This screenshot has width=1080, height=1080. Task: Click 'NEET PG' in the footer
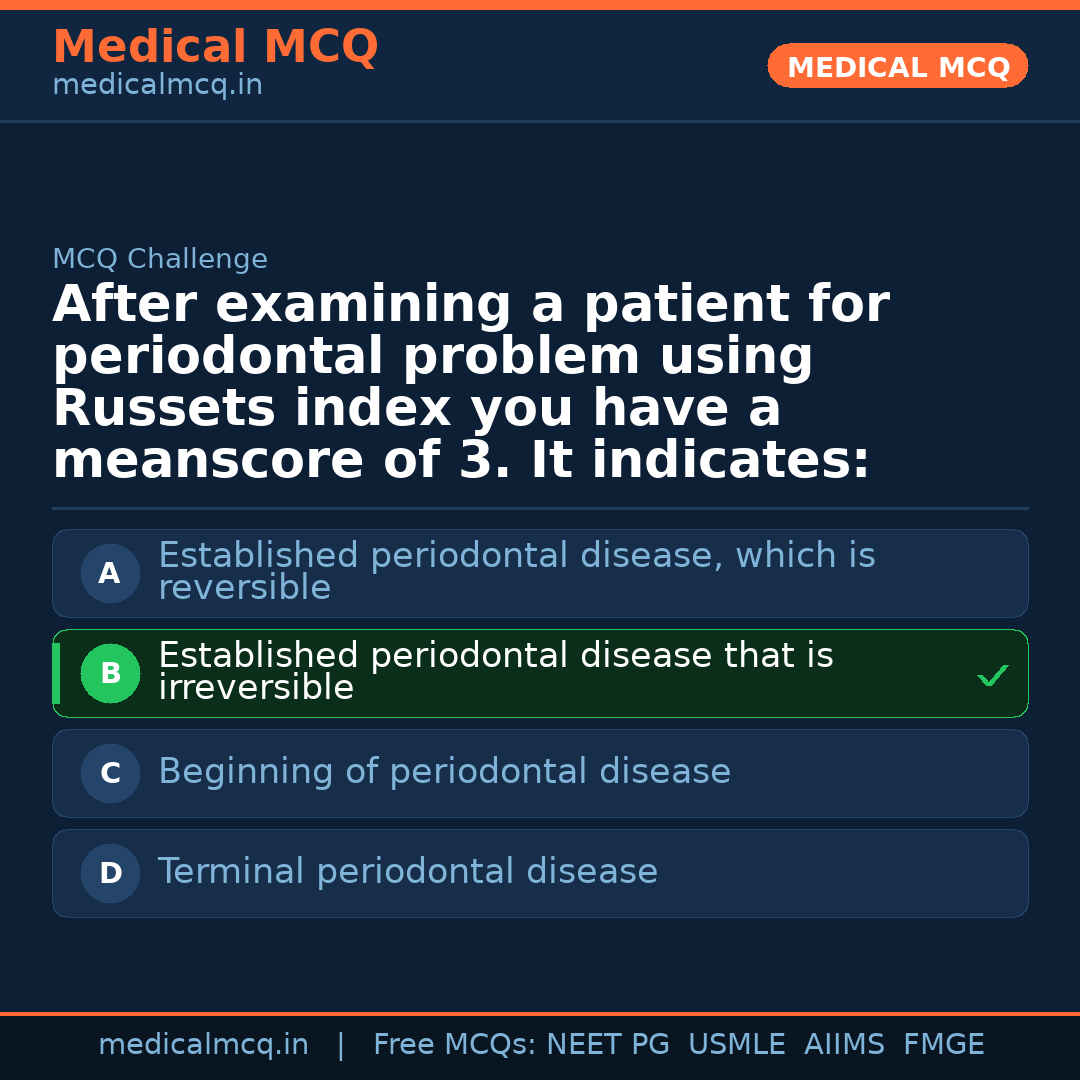(608, 1045)
